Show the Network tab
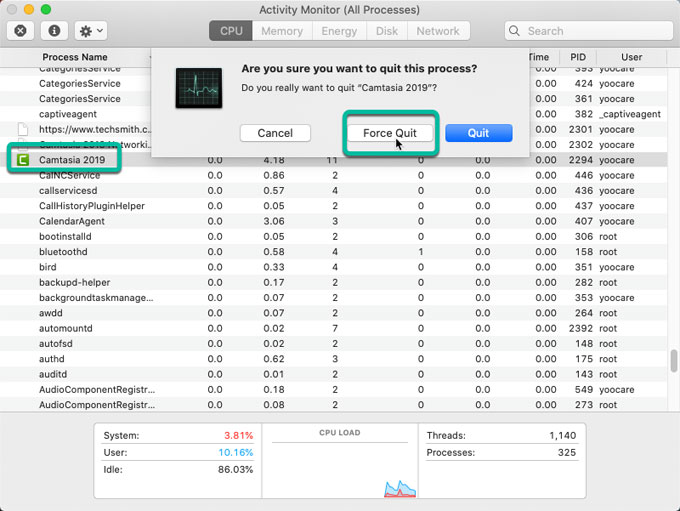The width and height of the screenshot is (680, 511). coord(438,31)
